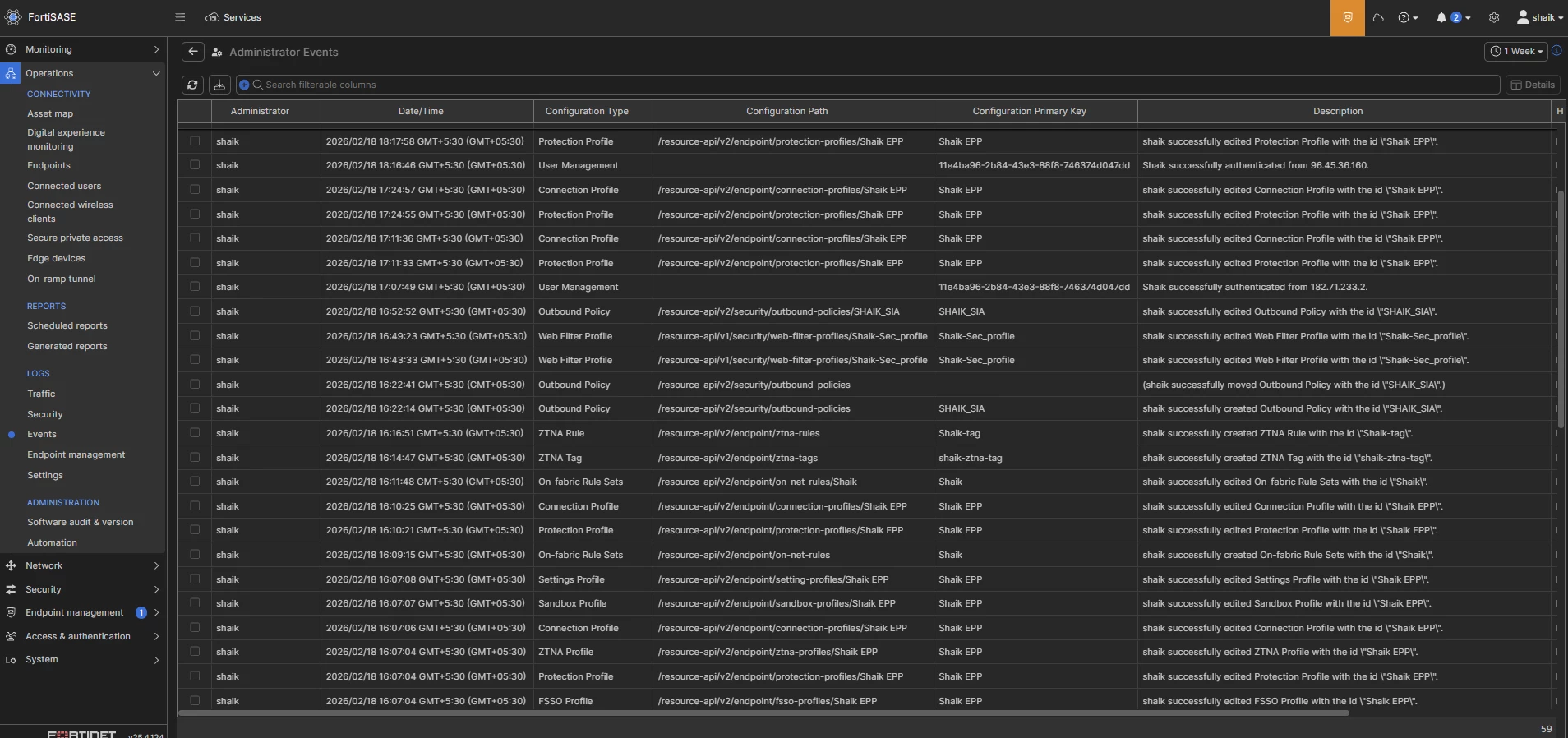Expand the Network menu in sidebar

coord(83,565)
